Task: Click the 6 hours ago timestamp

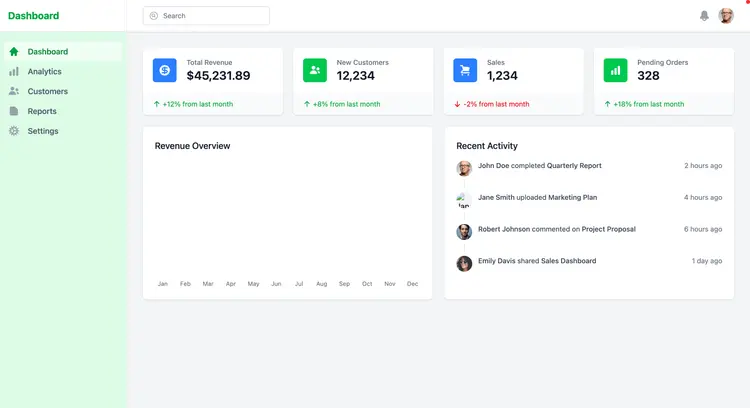Action: [x=703, y=229]
